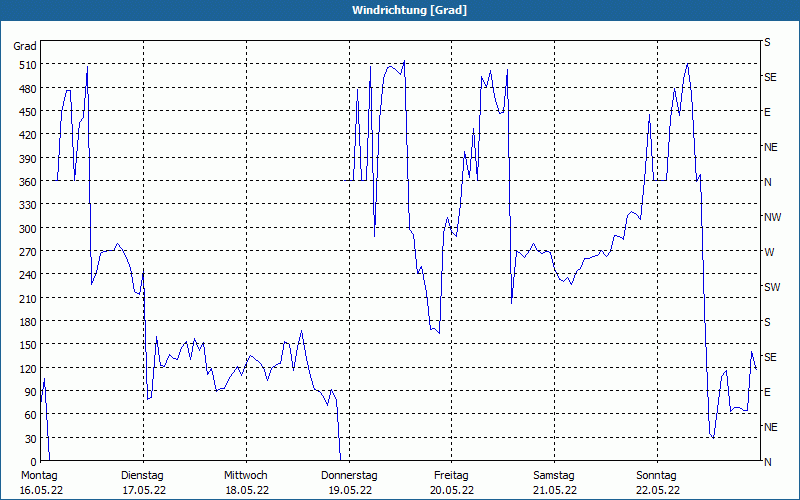Viewport: 800px width, 500px height.
Task: Select the 90 value on the y-axis
Action: [x=29, y=392]
